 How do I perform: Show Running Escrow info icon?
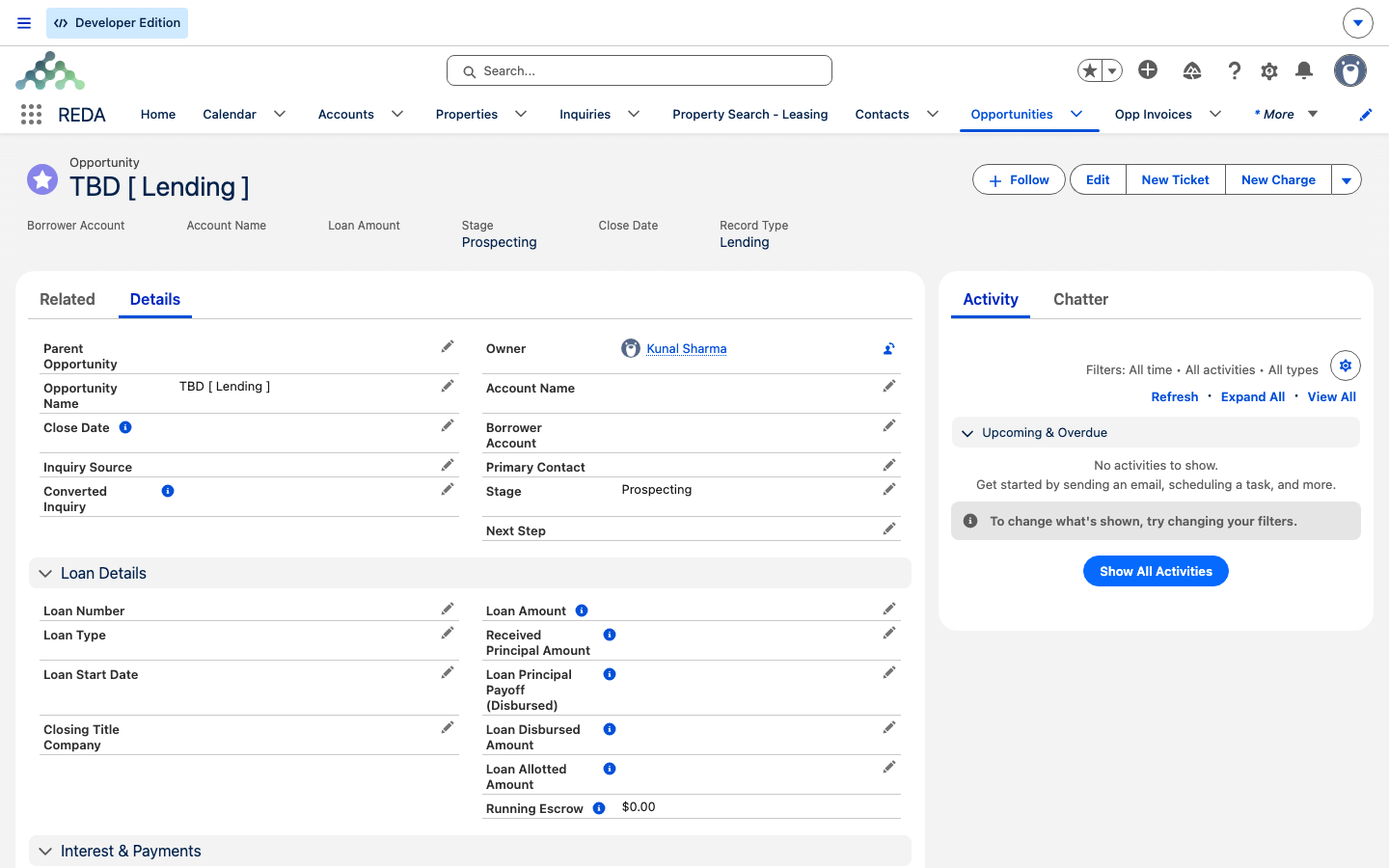click(599, 808)
